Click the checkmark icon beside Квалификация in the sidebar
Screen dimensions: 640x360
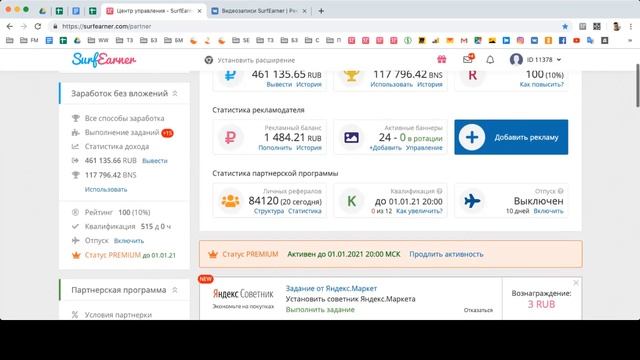pos(75,226)
